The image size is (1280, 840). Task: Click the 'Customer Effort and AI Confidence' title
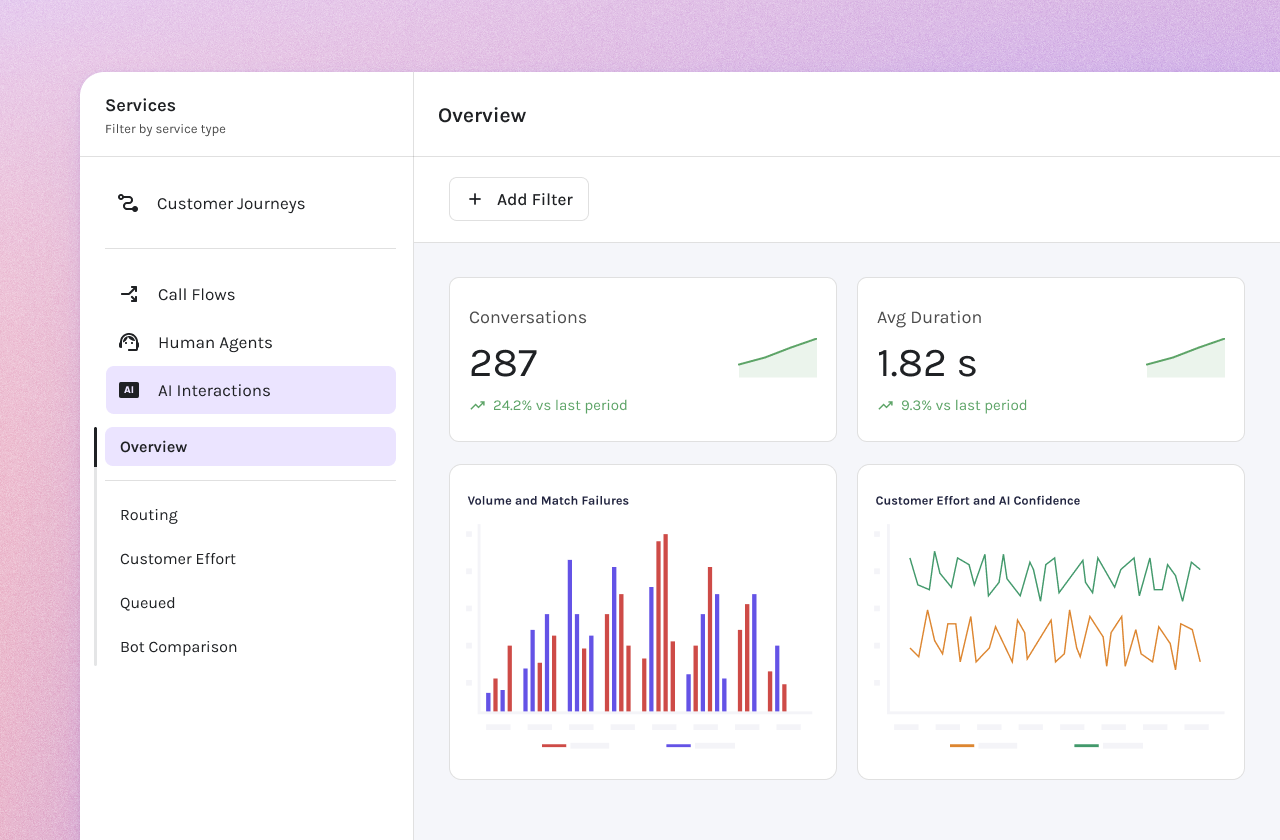pos(978,501)
